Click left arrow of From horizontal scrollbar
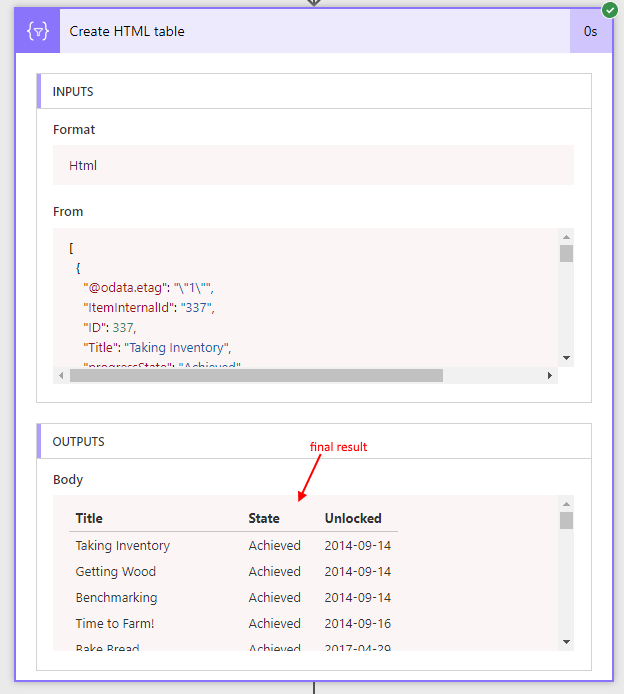This screenshot has width=624, height=694. pos(62,376)
